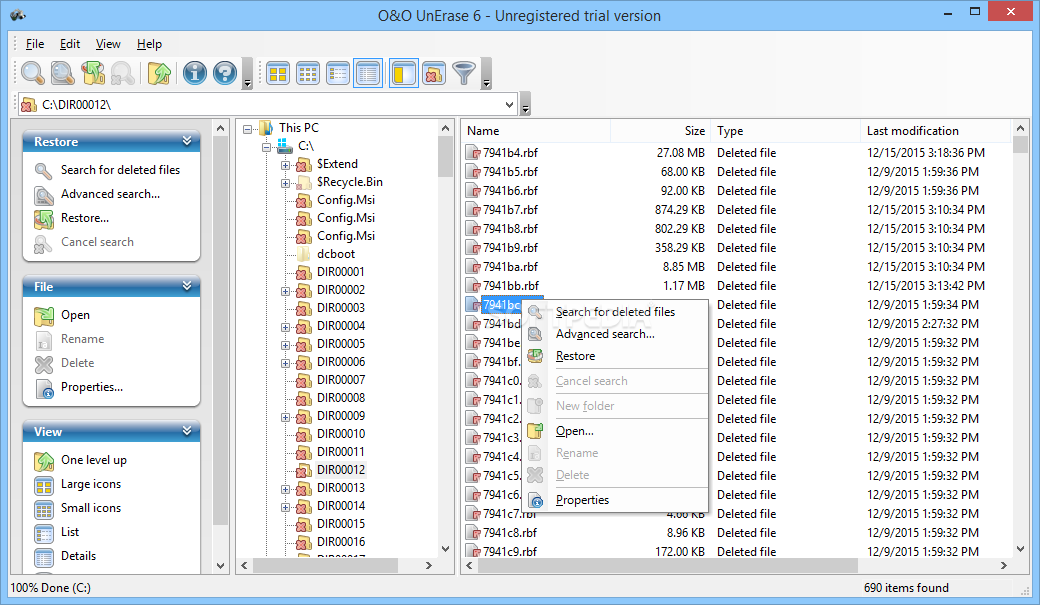
Task: Click List icon in View panel
Action: (44, 533)
